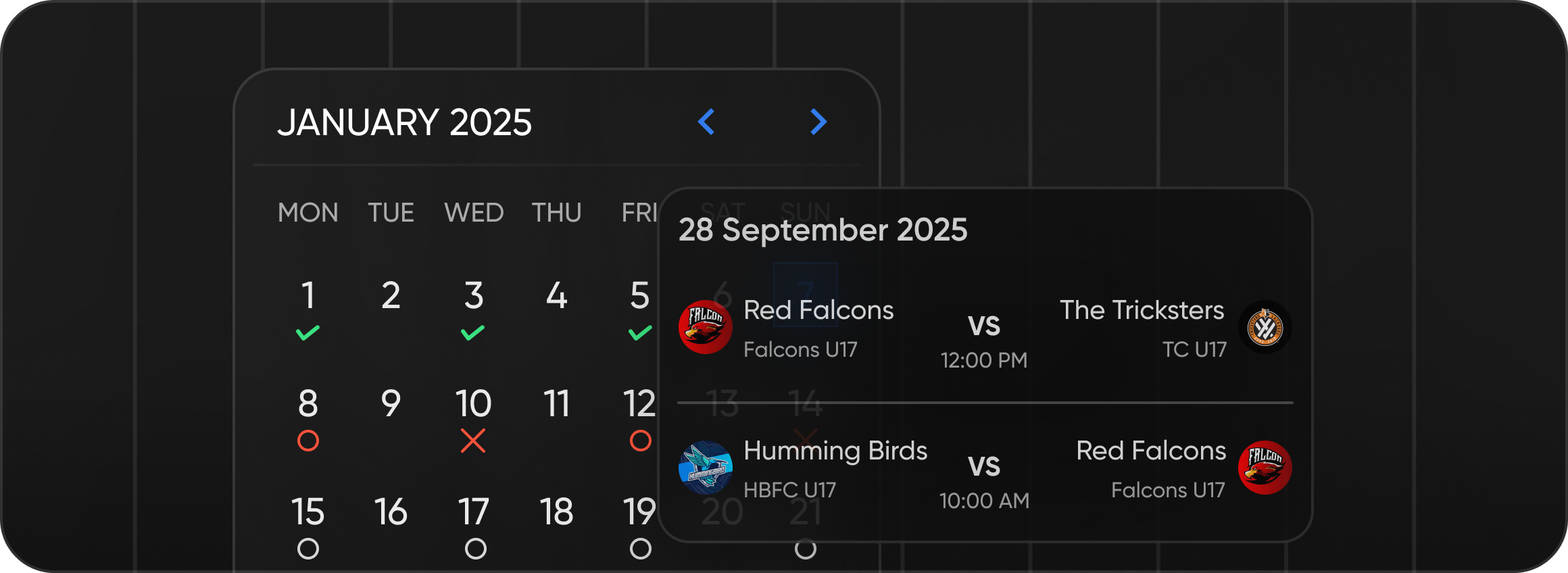The width and height of the screenshot is (1568, 573).
Task: Click the Red Falcons logo beside second match
Action: click(x=1265, y=467)
